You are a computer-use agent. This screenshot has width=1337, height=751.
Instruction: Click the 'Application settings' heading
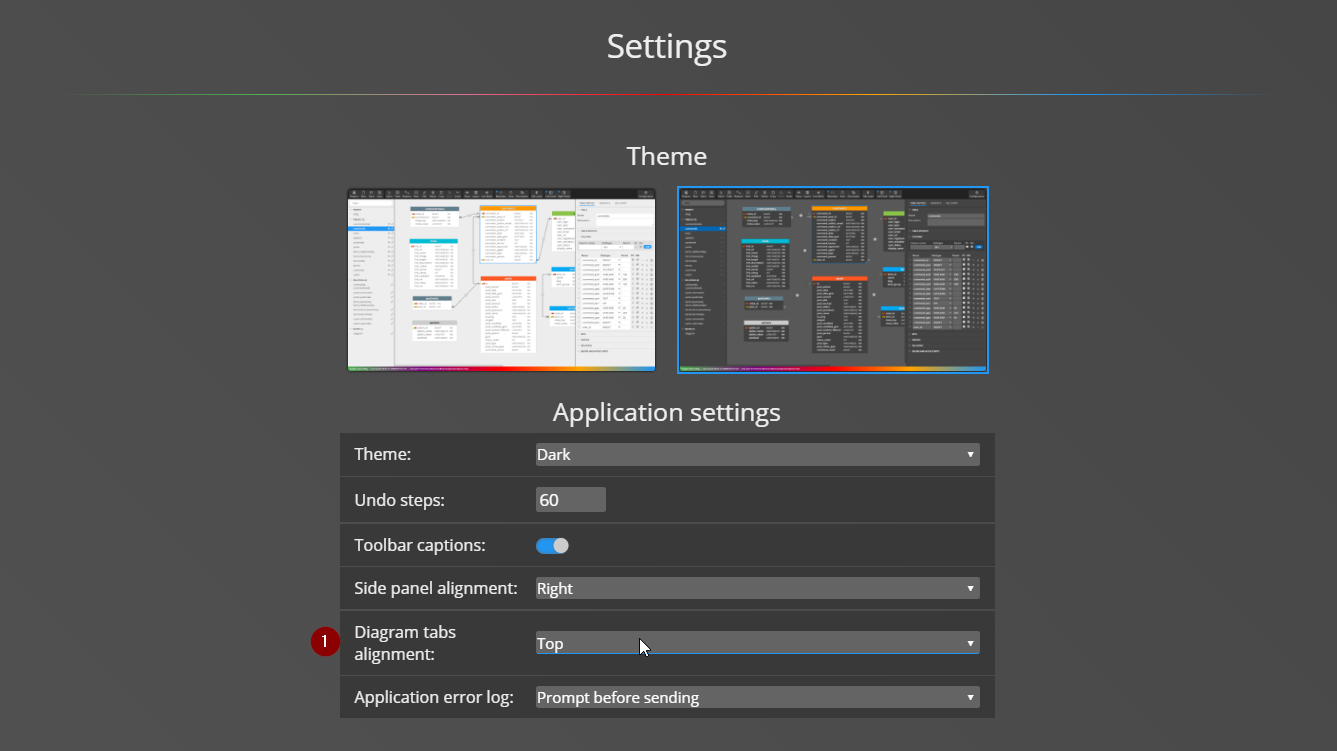667,412
